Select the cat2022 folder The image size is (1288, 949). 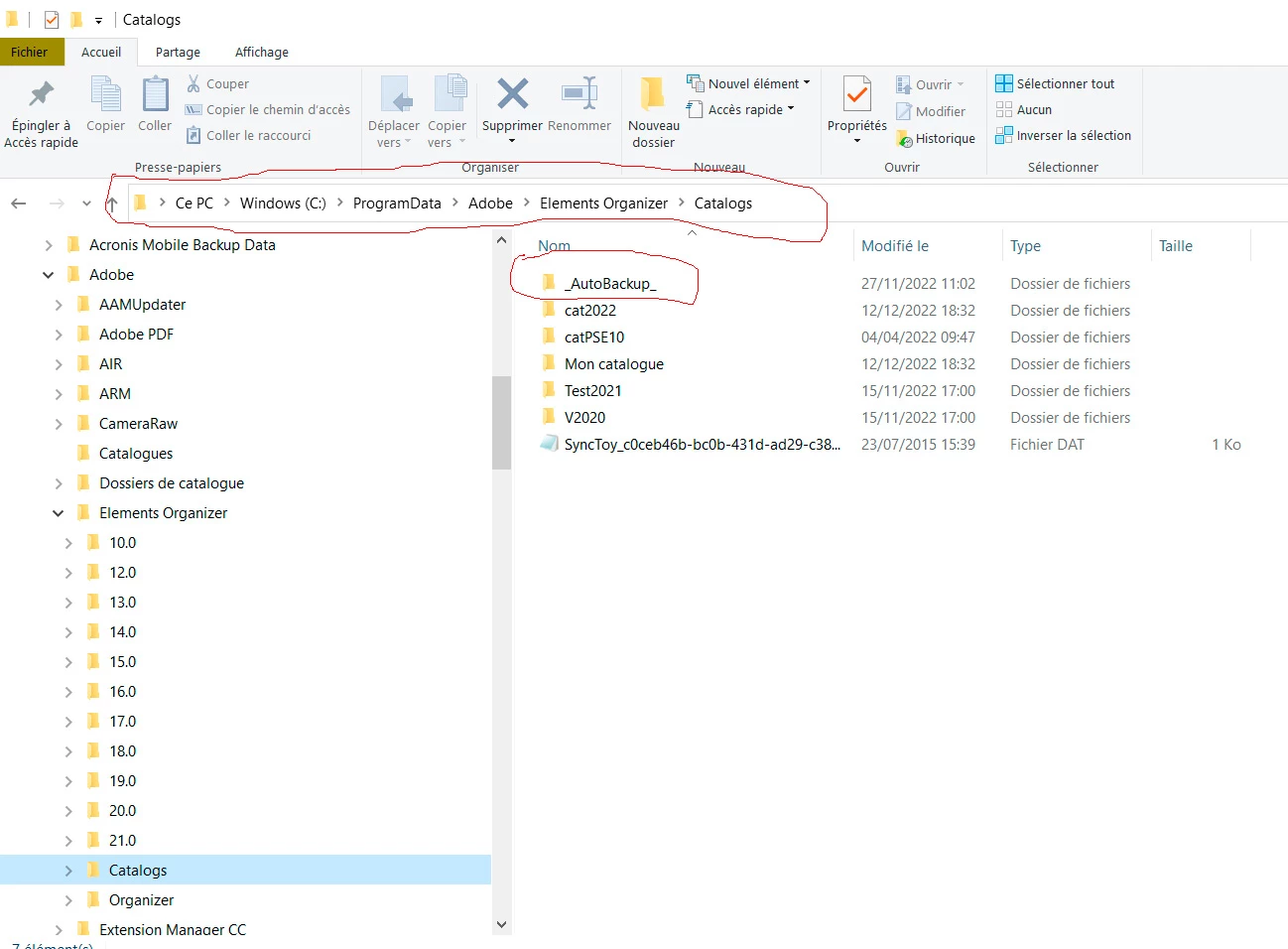coord(590,311)
